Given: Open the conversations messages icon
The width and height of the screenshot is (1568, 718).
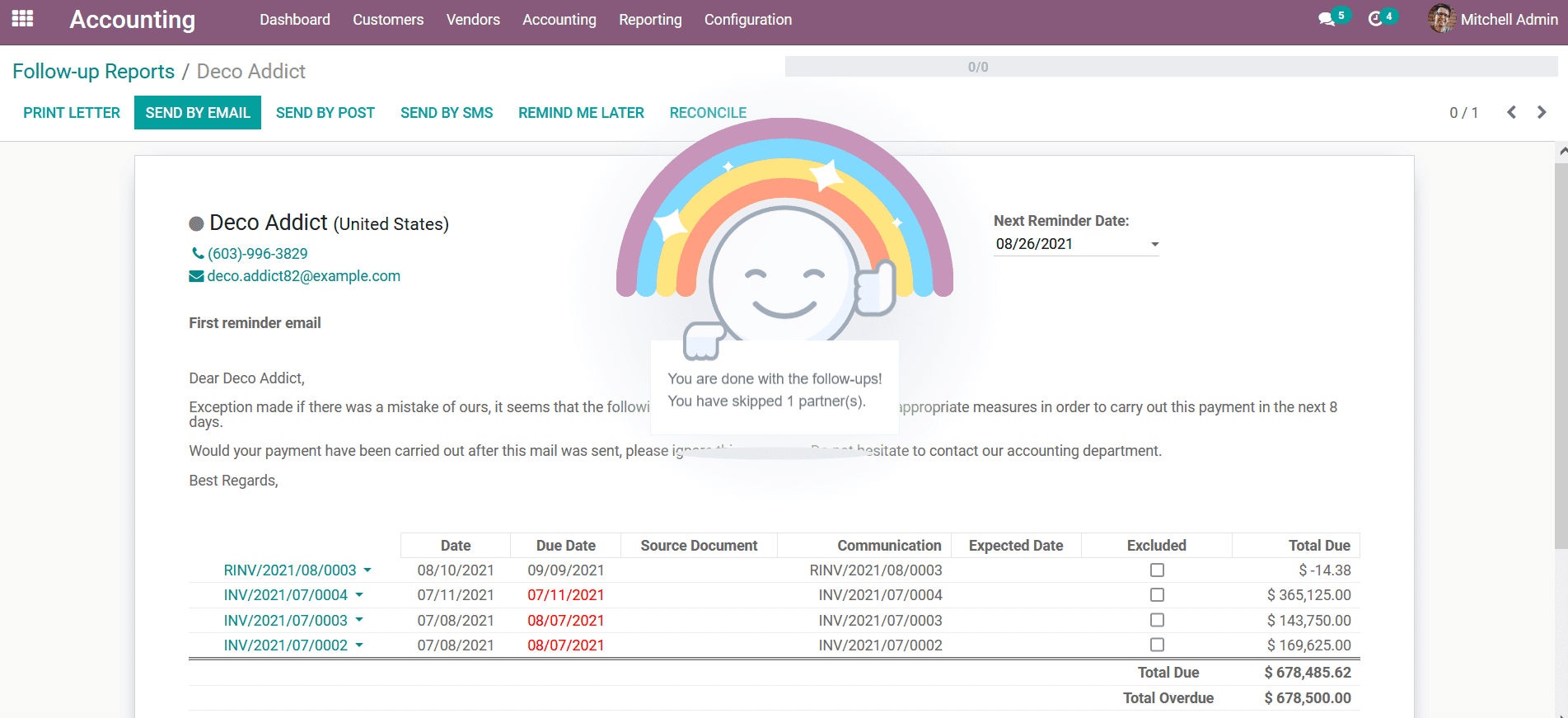Looking at the screenshot, I should pyautogui.click(x=1327, y=19).
